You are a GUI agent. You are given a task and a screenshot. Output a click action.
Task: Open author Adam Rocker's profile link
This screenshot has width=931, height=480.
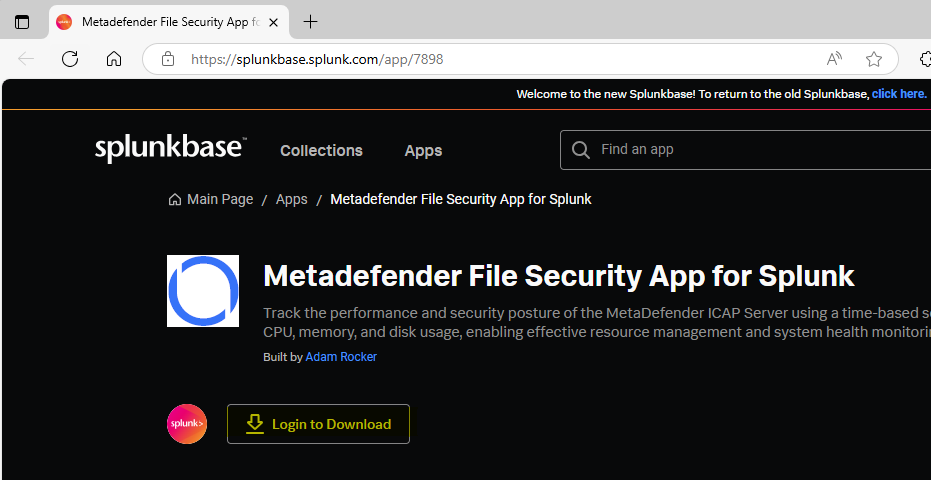coord(341,356)
